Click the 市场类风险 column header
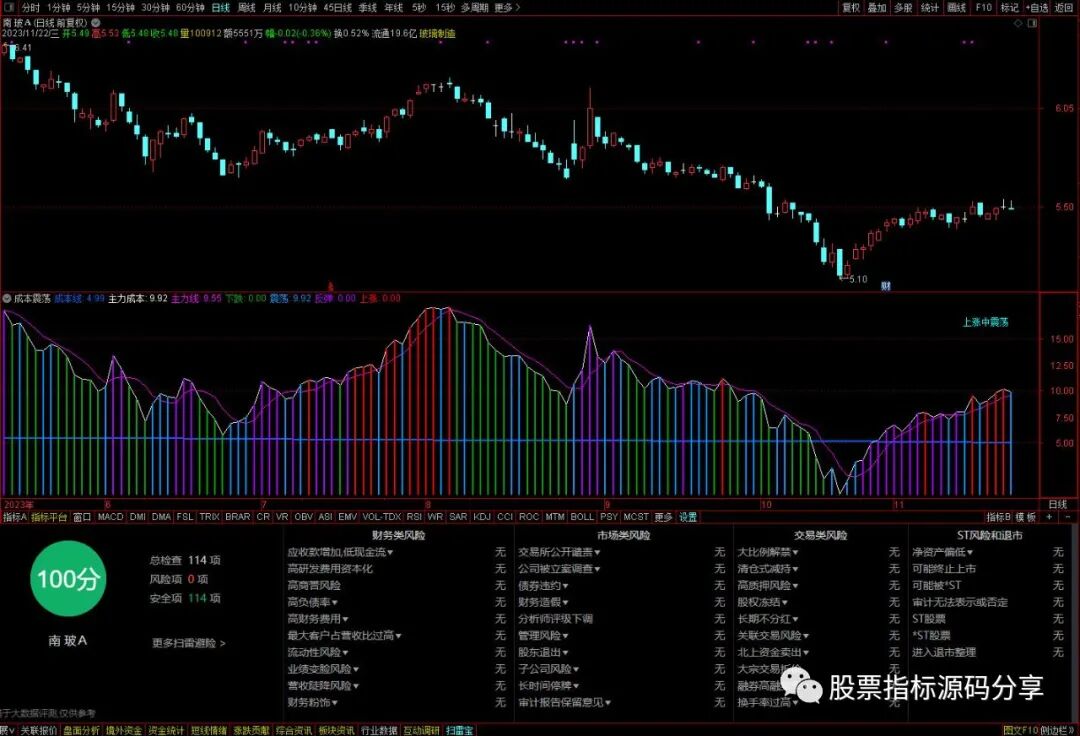This screenshot has width=1080, height=736. (x=623, y=535)
